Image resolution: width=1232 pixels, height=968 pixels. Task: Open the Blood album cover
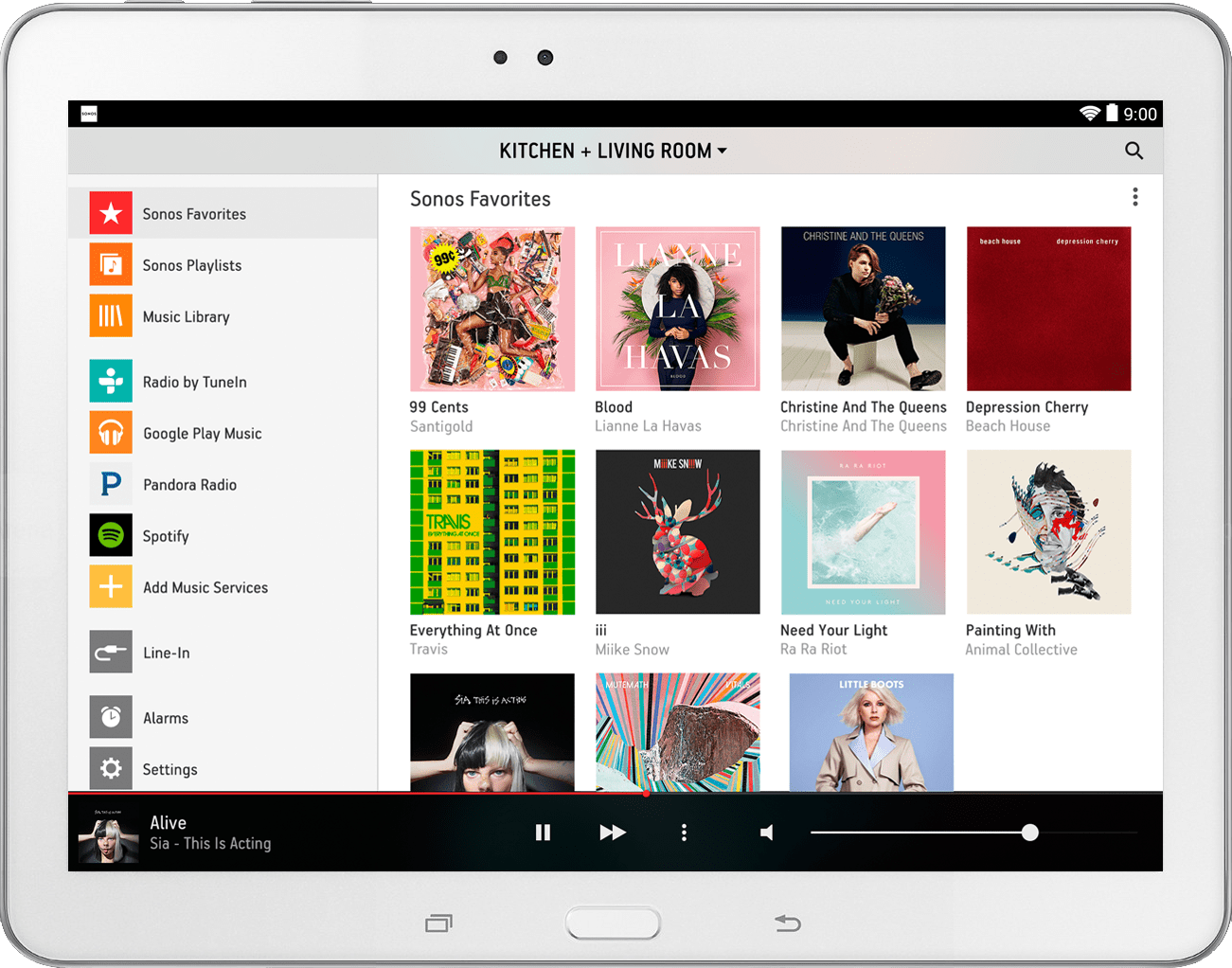[x=678, y=309]
